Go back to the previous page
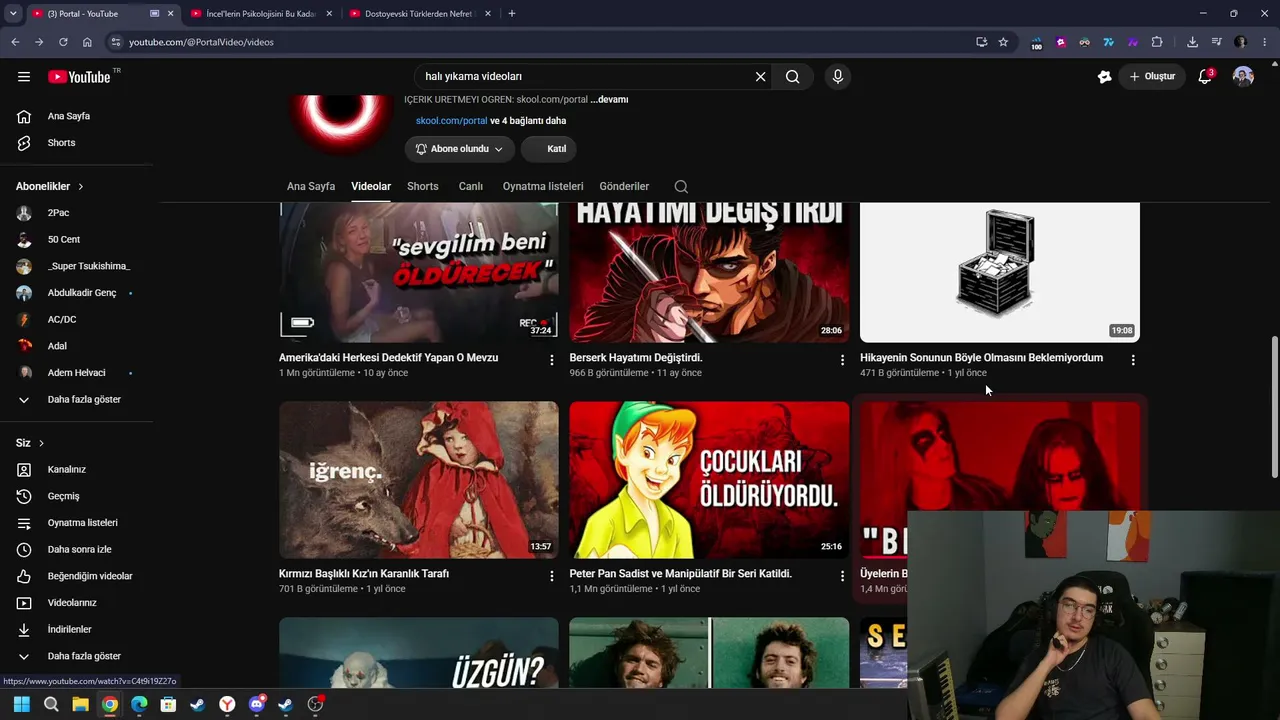The width and height of the screenshot is (1280, 720). pos(15,42)
